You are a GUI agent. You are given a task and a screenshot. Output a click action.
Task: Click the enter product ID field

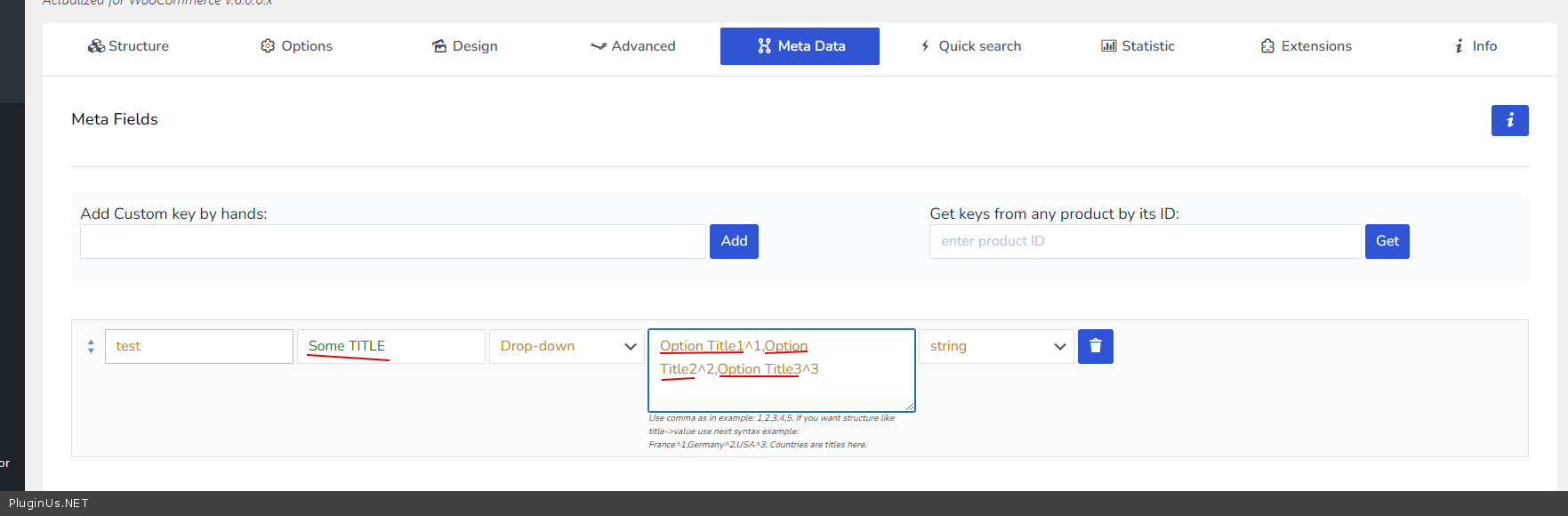(x=1145, y=241)
